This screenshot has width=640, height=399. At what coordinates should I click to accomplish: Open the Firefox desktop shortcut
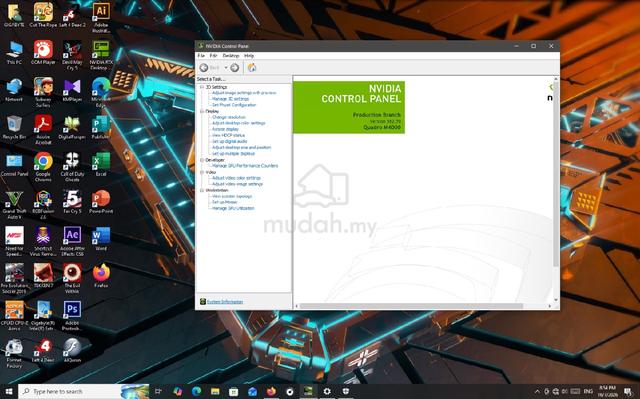pyautogui.click(x=101, y=276)
